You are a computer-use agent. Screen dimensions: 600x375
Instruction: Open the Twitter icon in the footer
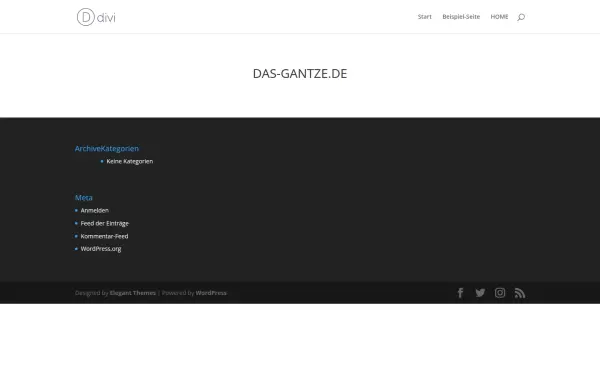tap(480, 293)
